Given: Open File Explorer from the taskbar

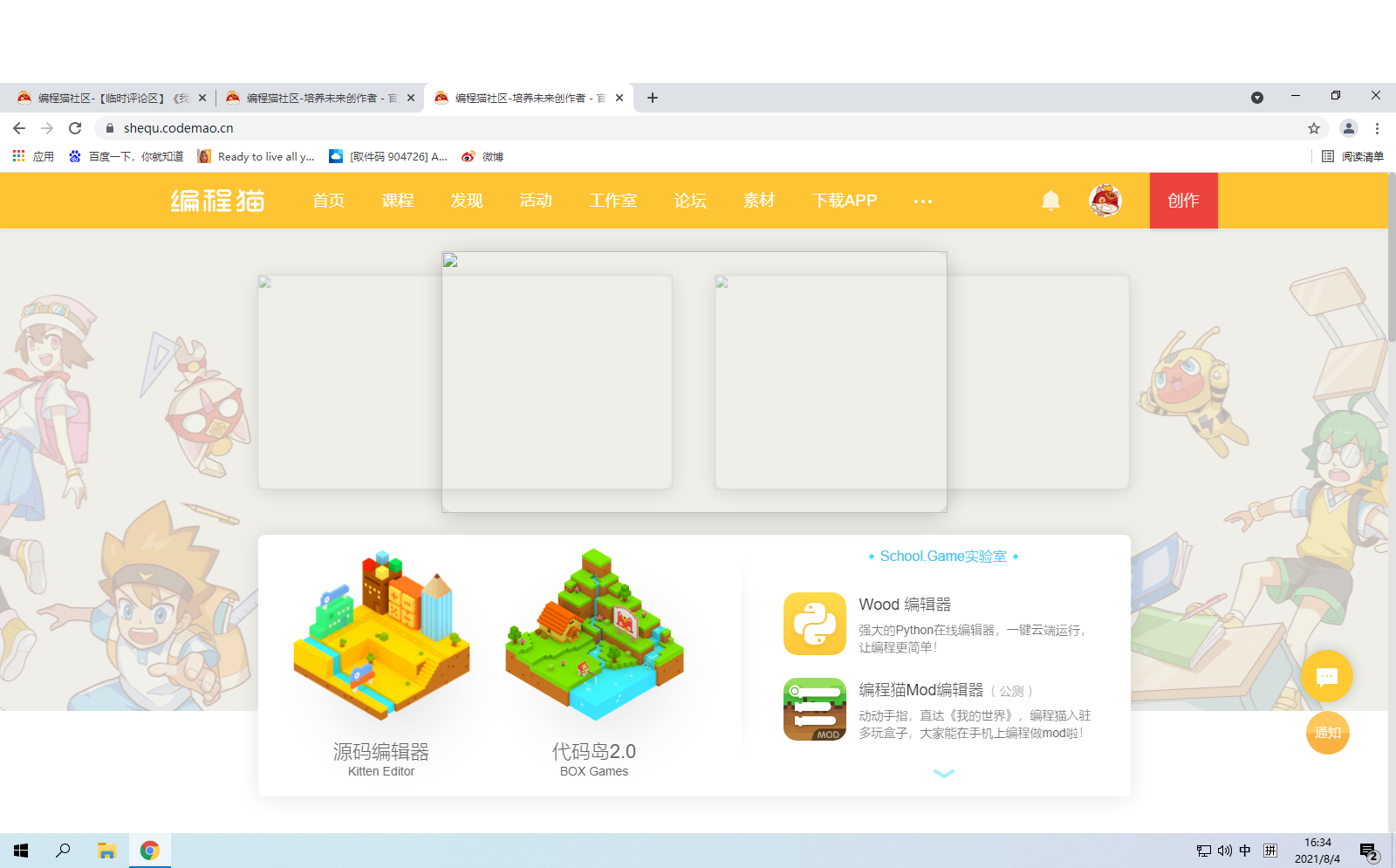Looking at the screenshot, I should pyautogui.click(x=106, y=851).
